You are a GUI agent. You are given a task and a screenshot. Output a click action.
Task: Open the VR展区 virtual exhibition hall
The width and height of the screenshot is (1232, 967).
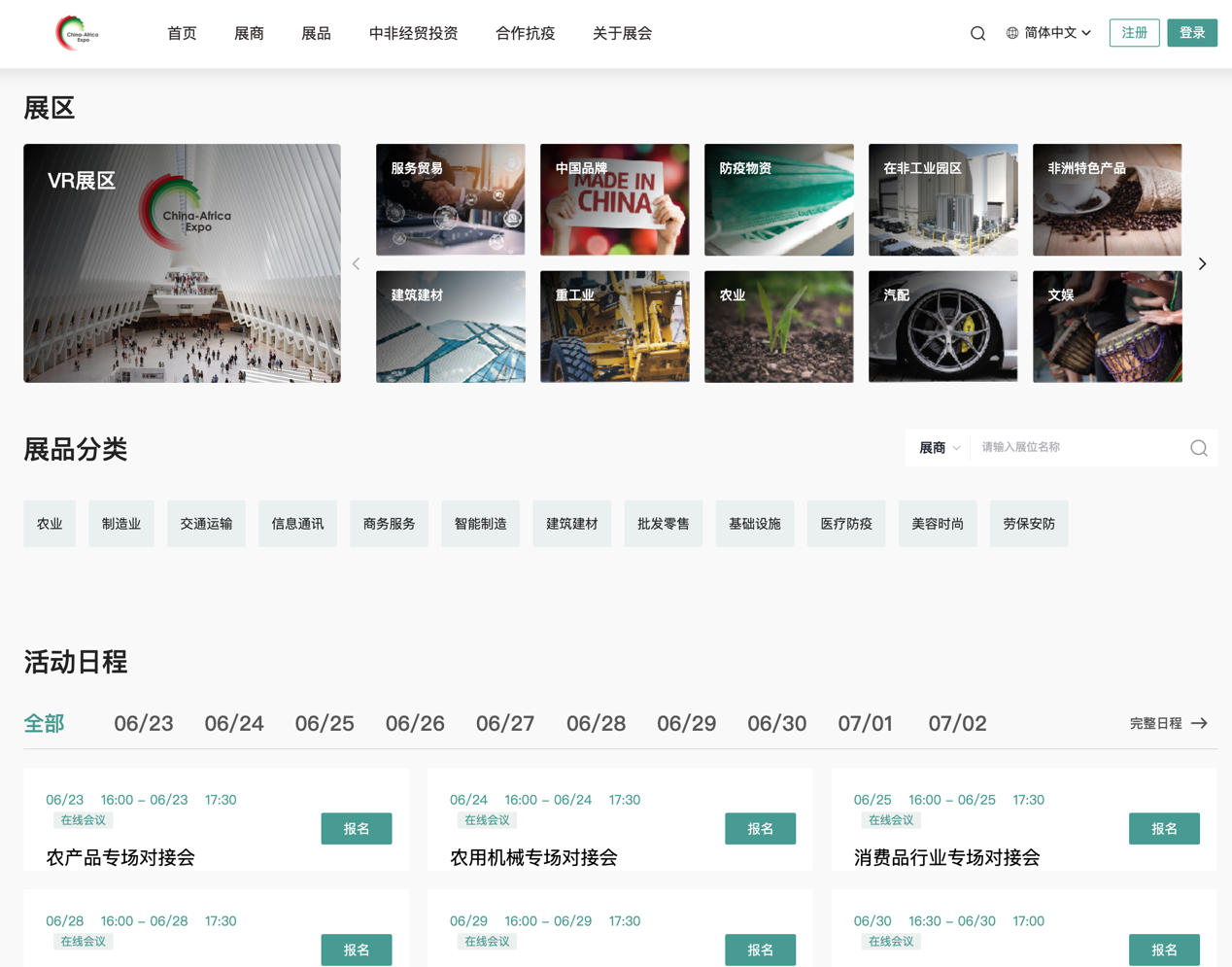point(182,262)
